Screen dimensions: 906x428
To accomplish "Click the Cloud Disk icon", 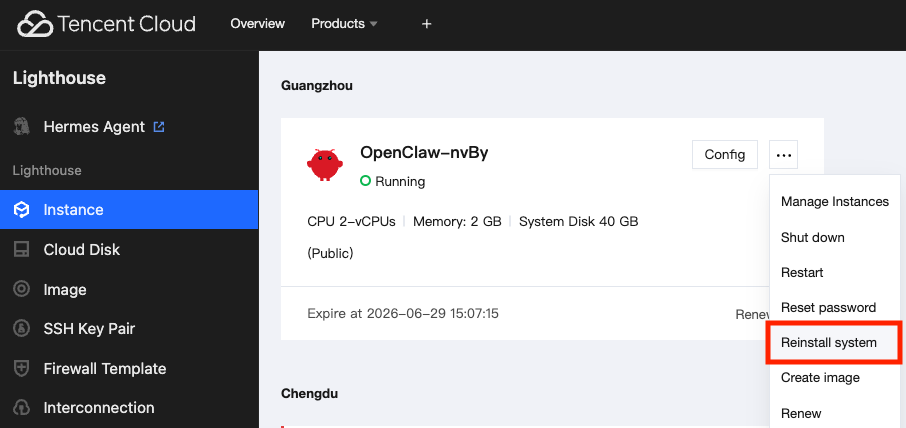I will pyautogui.click(x=21, y=250).
